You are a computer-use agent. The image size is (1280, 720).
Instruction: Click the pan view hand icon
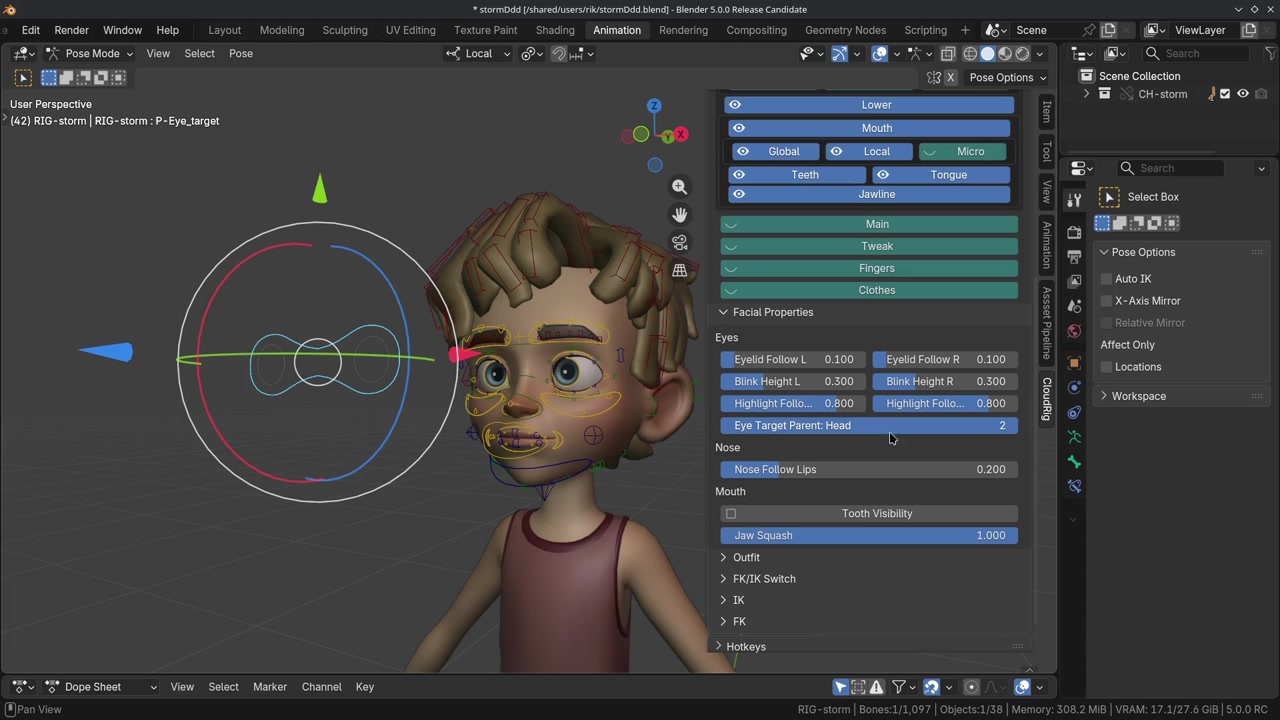pyautogui.click(x=680, y=215)
